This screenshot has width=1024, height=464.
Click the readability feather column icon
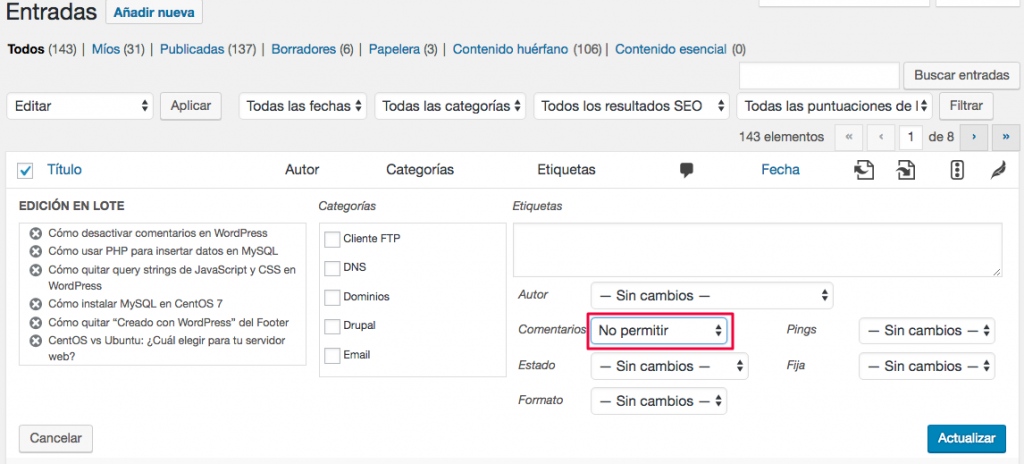point(997,170)
